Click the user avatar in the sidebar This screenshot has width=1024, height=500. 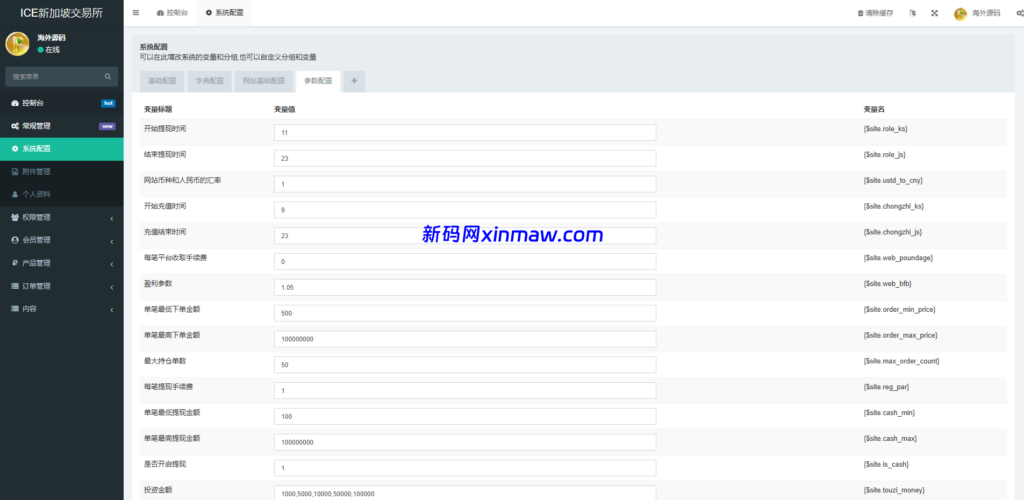(x=18, y=44)
